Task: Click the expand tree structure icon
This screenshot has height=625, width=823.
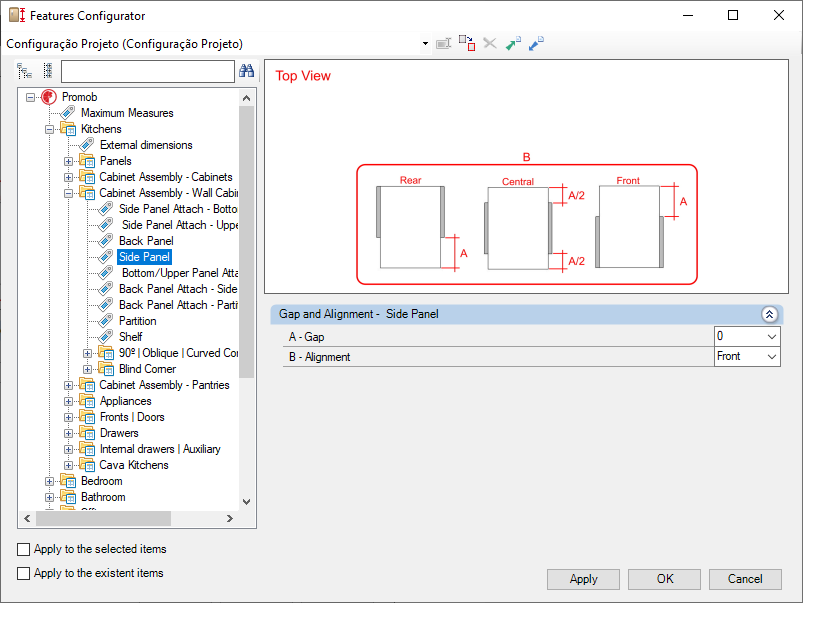Action: pyautogui.click(x=25, y=71)
